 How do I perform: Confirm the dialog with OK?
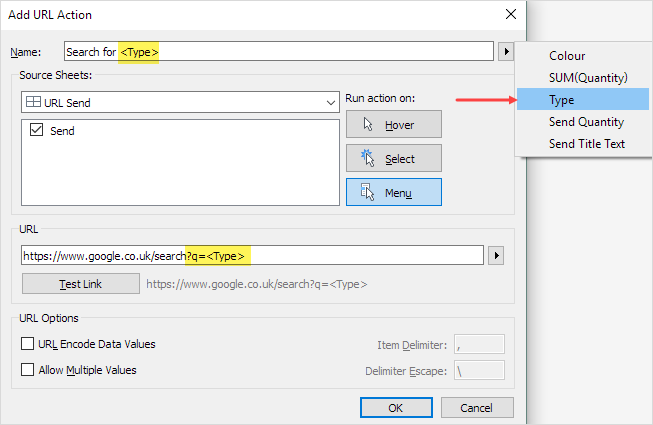tap(396, 408)
